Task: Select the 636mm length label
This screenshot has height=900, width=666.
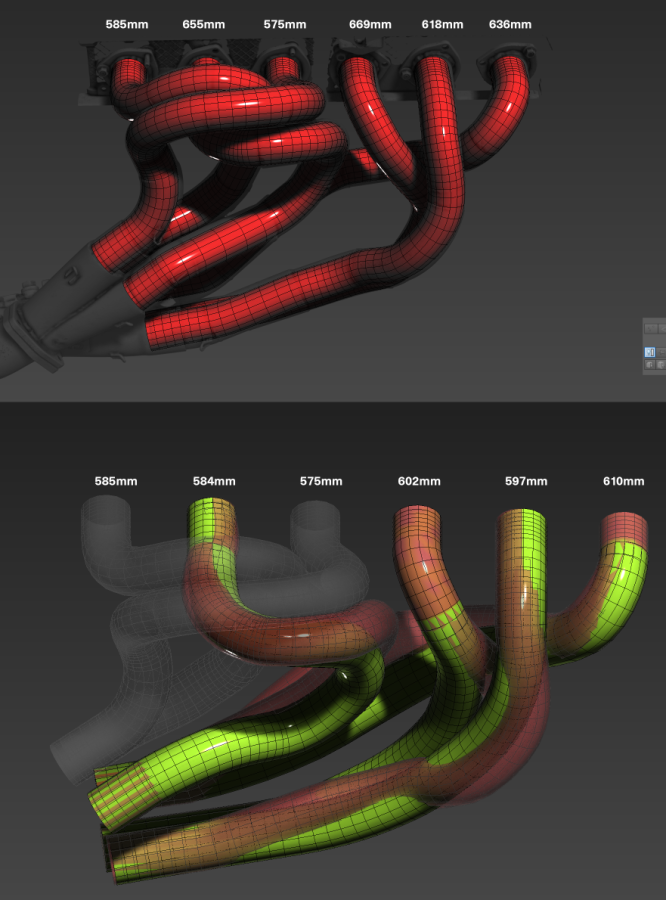Action: pyautogui.click(x=510, y=24)
